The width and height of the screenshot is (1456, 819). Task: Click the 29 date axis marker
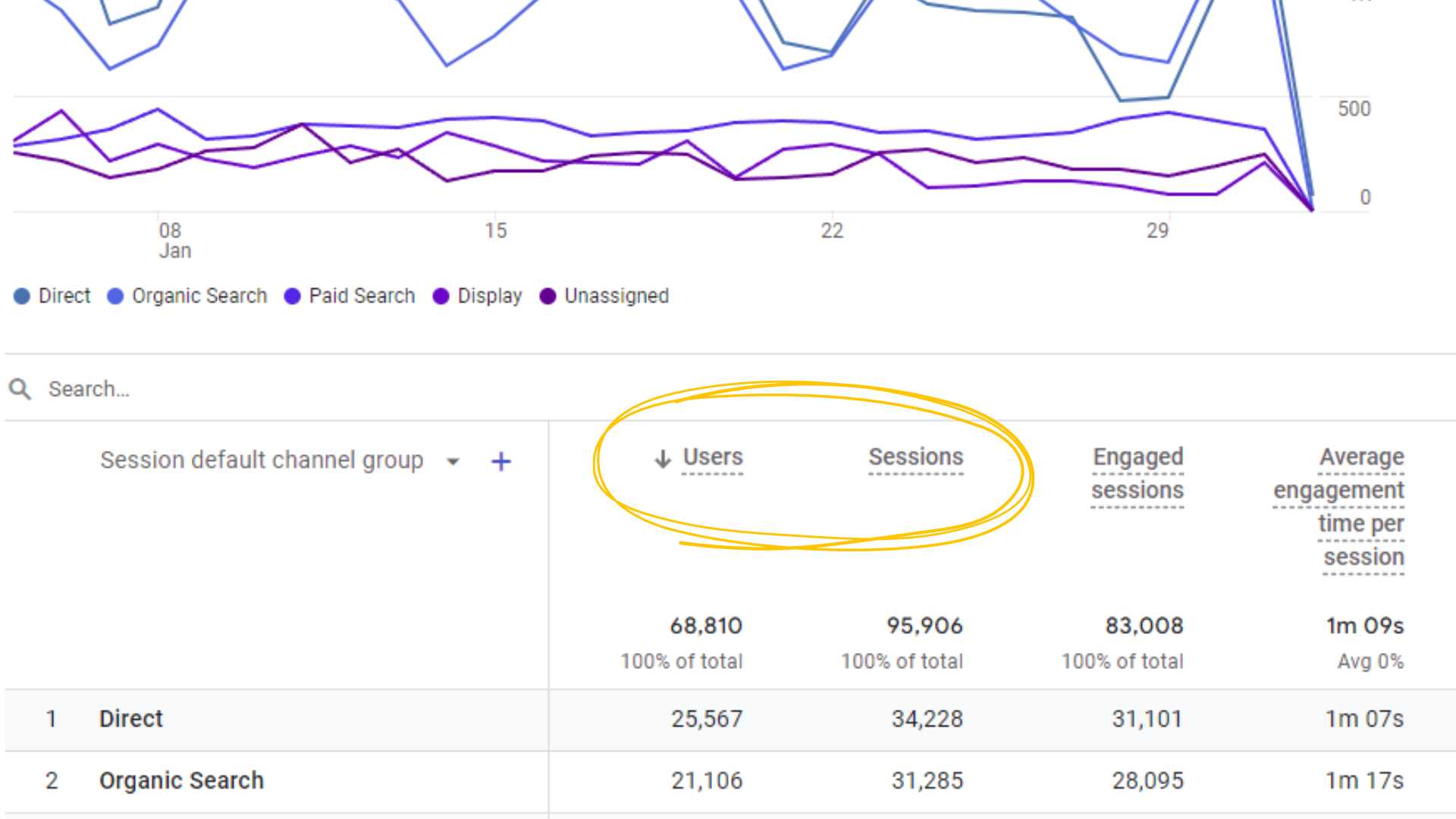(x=1157, y=231)
